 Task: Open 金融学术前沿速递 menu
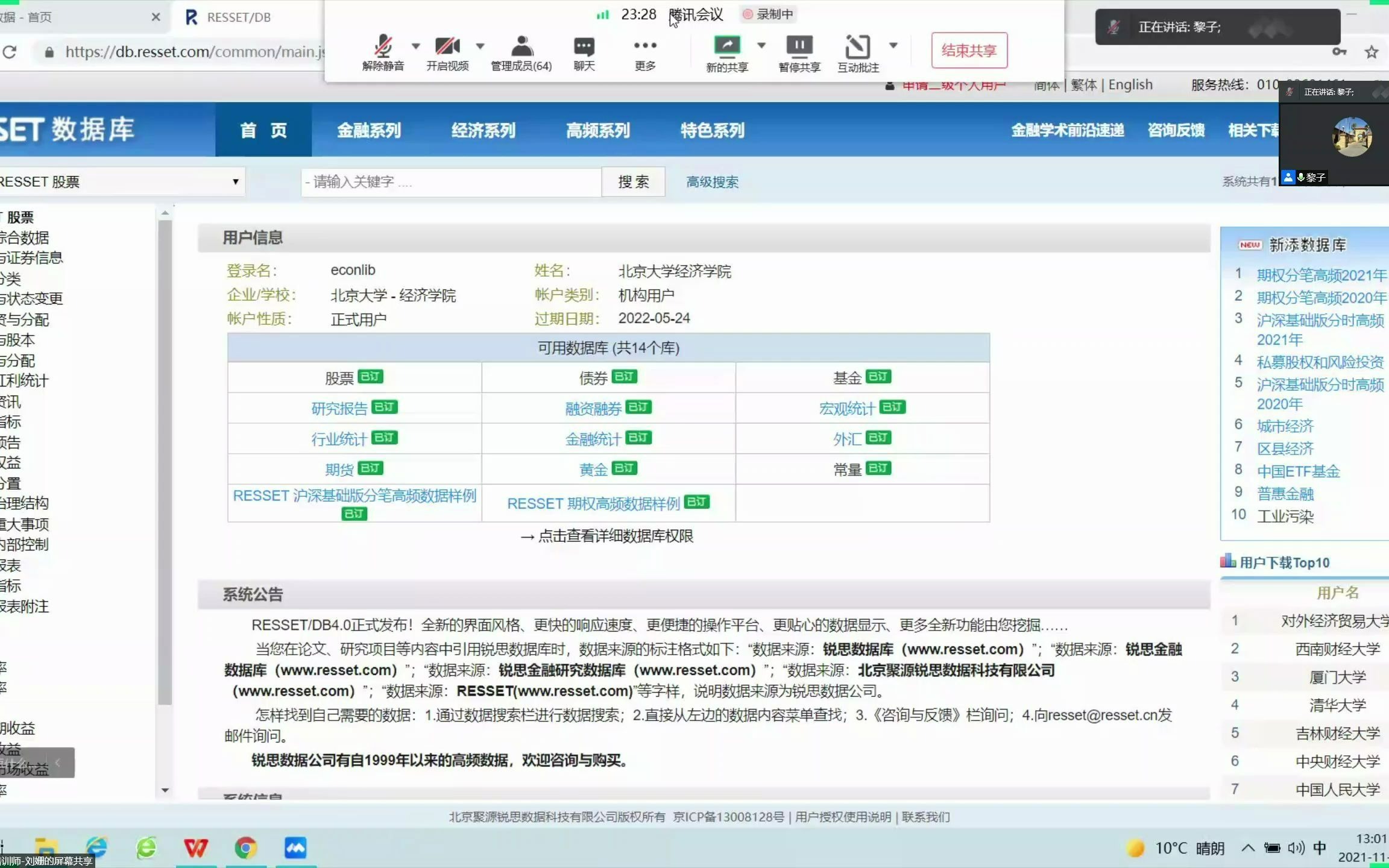tap(1068, 130)
